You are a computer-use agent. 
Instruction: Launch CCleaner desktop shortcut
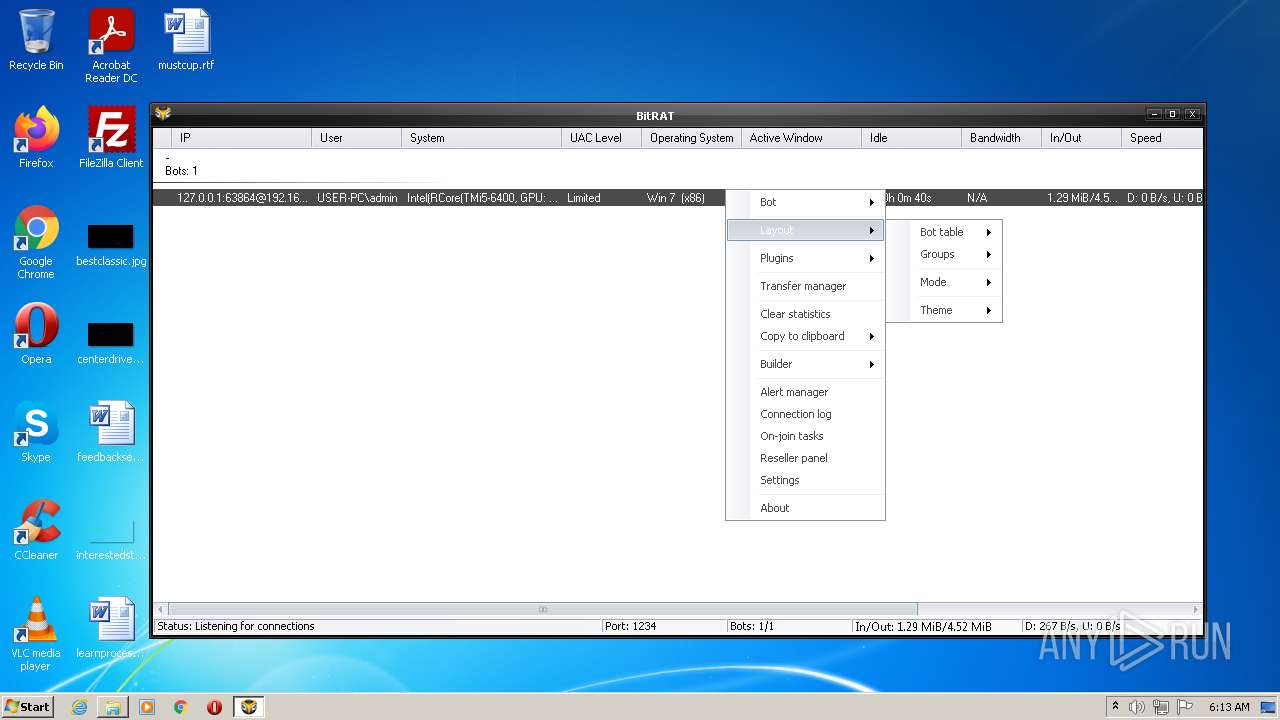click(x=36, y=530)
